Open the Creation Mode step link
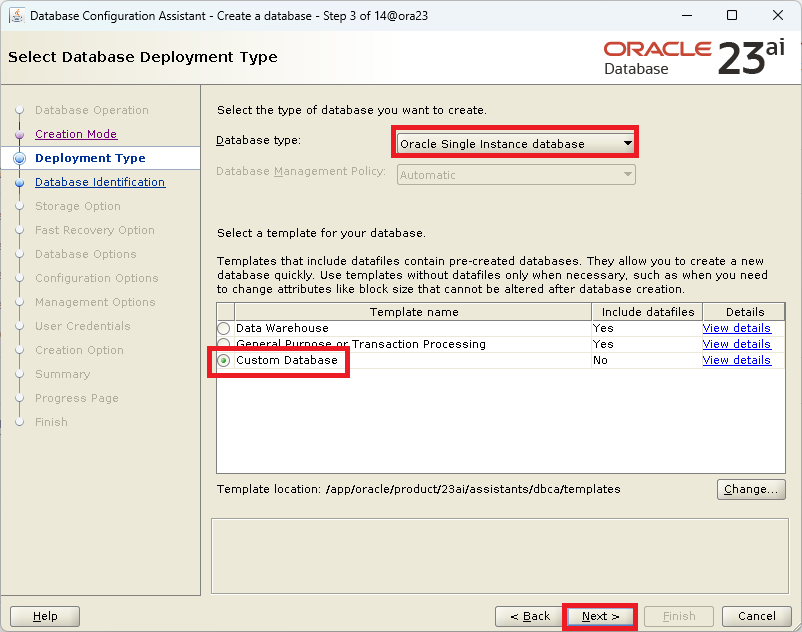 76,134
